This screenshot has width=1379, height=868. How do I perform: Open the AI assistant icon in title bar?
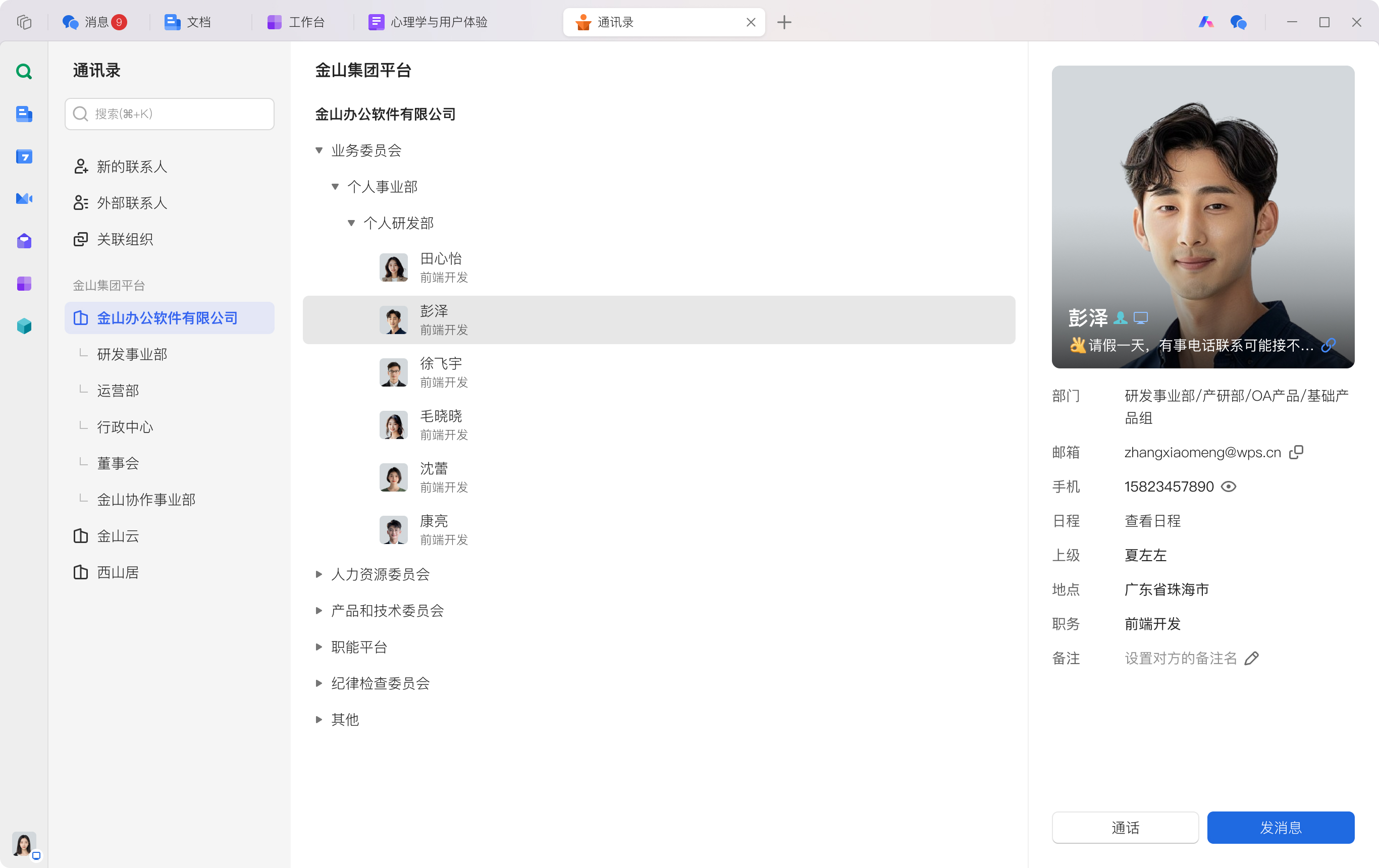(x=1205, y=22)
